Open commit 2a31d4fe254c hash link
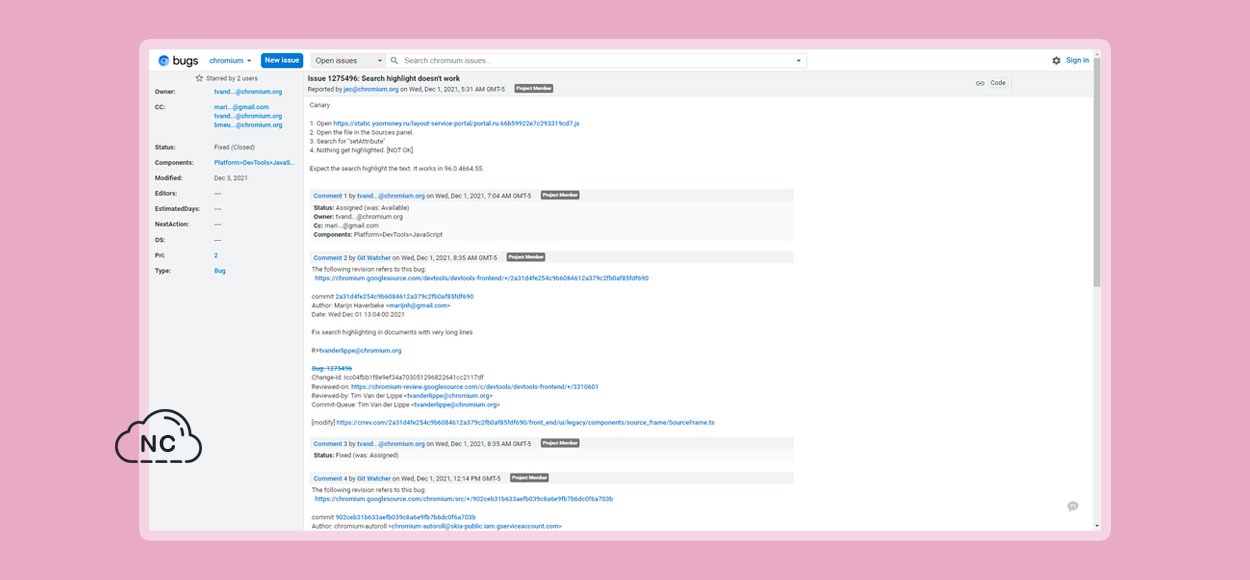This screenshot has height=580, width=1250. coord(404,297)
